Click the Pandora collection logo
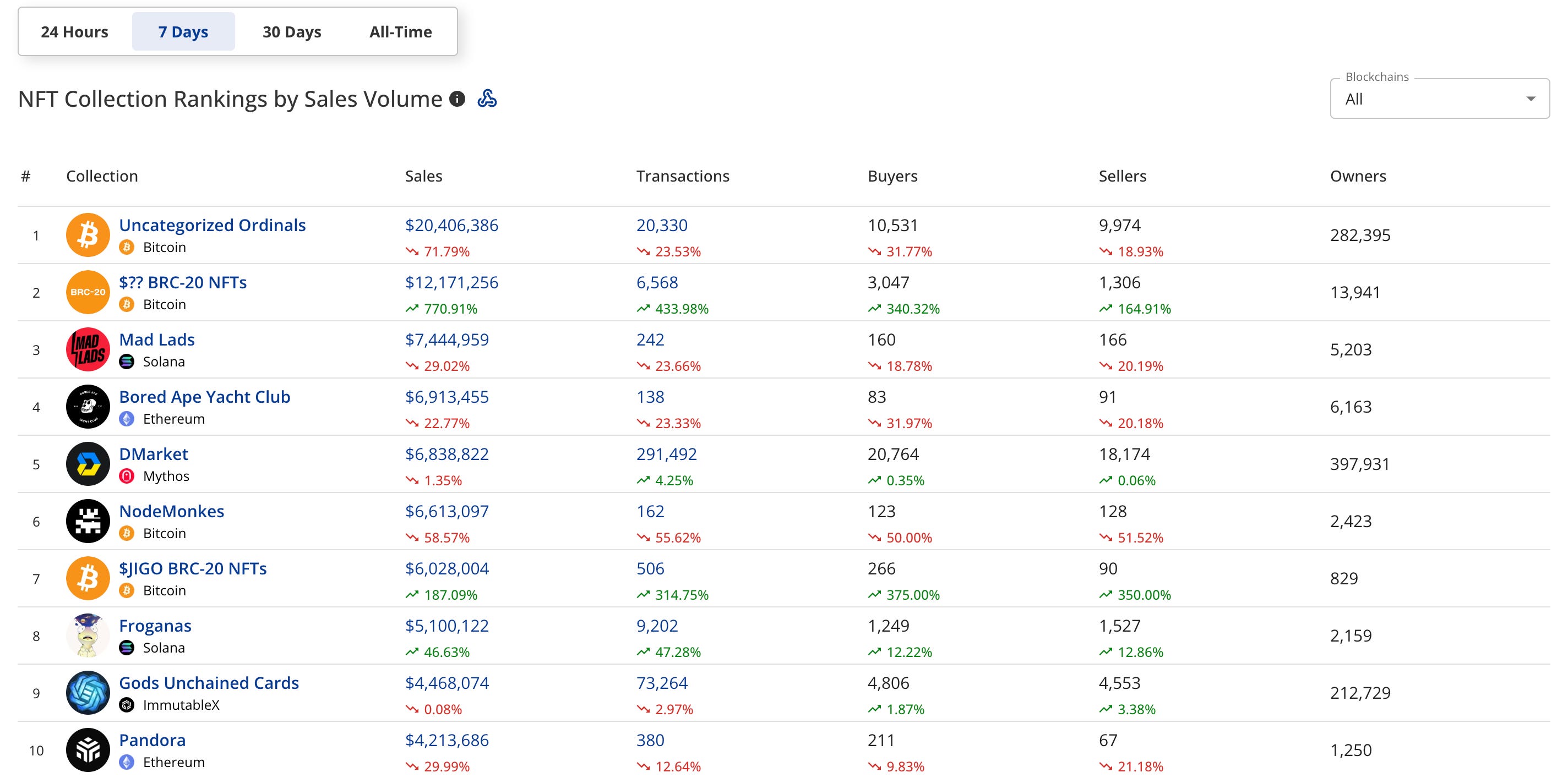1568x778 pixels. [88, 750]
